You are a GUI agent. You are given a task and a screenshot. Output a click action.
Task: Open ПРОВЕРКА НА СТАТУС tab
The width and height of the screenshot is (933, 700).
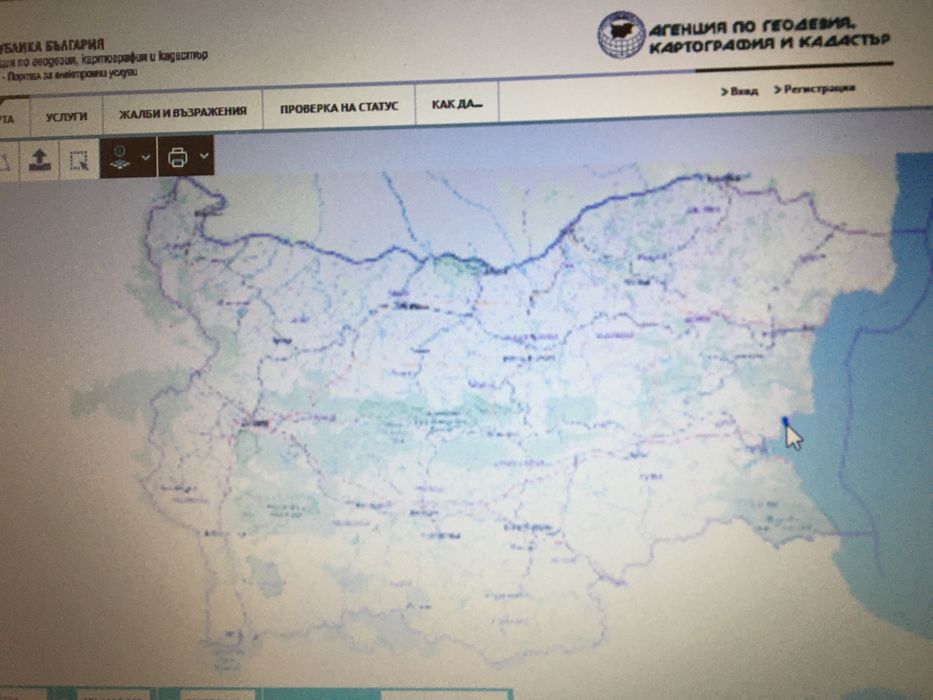(x=339, y=108)
